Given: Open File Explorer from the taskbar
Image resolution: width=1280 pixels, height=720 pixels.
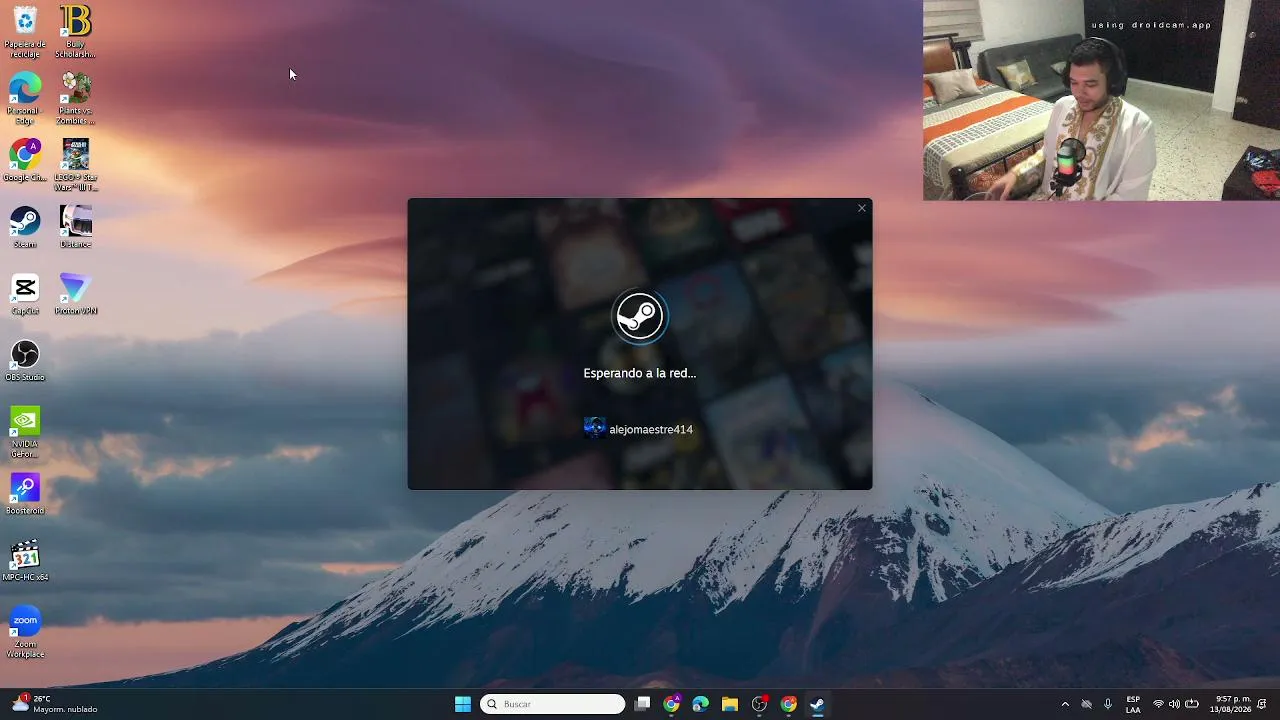Looking at the screenshot, I should point(730,704).
